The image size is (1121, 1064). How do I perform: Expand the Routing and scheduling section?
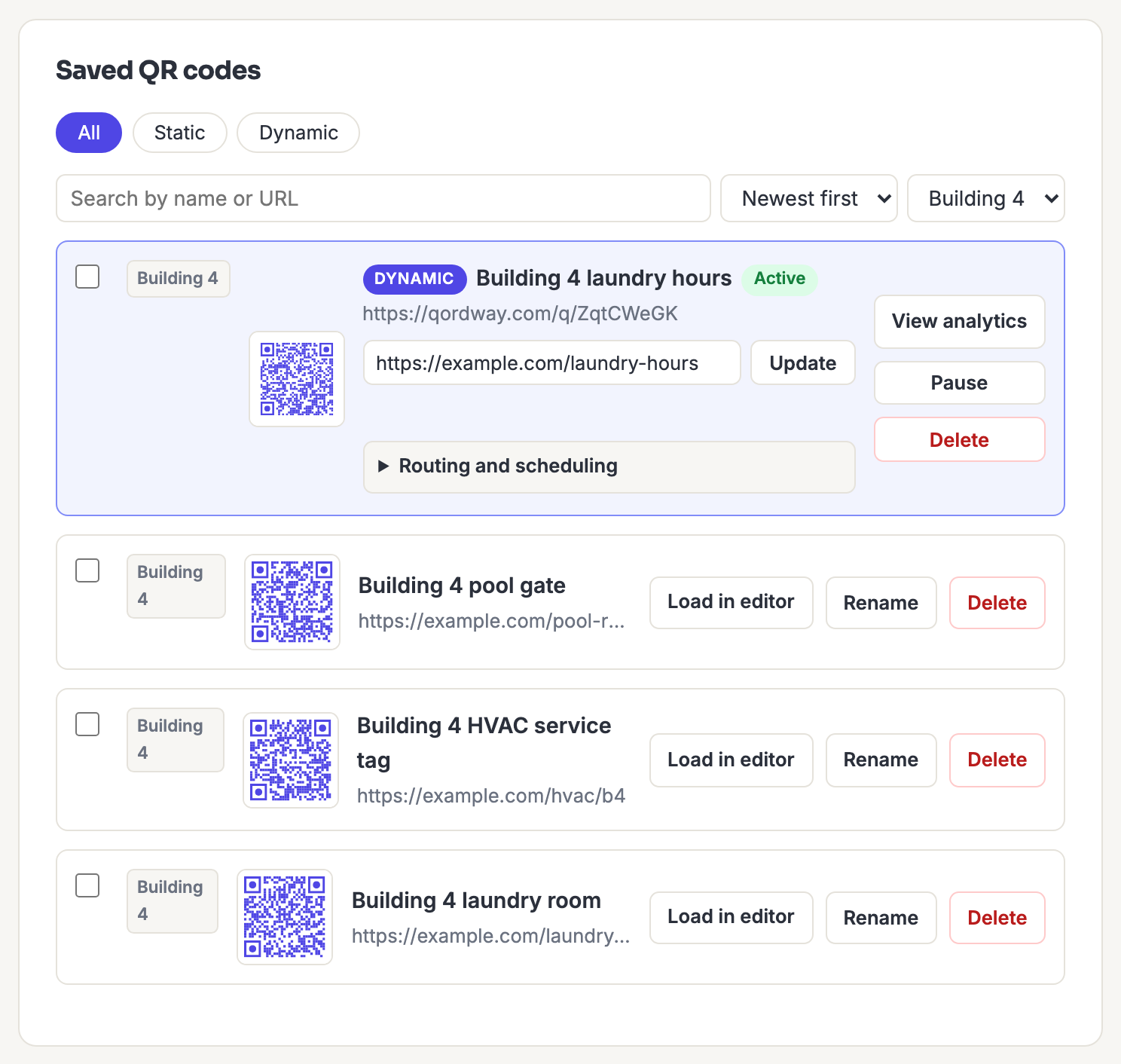[x=609, y=466]
